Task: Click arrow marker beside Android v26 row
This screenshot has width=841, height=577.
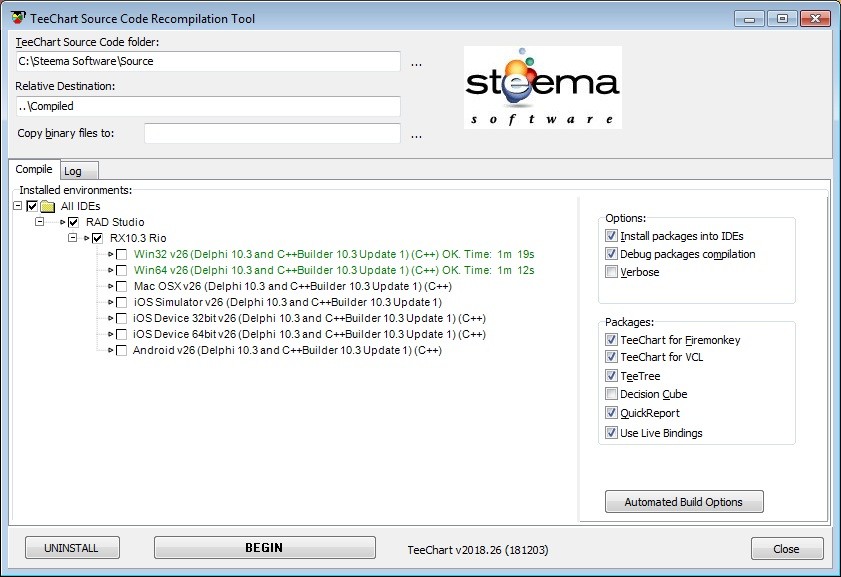Action: pyautogui.click(x=110, y=351)
